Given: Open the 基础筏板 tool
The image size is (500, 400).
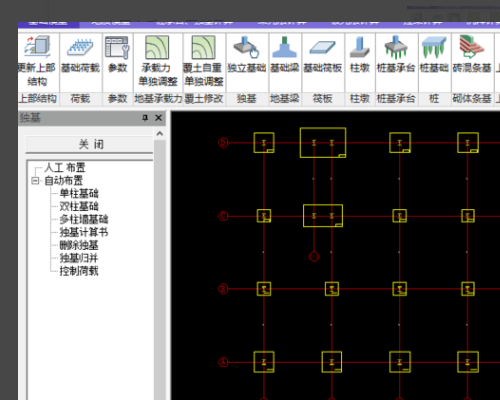Looking at the screenshot, I should (322, 47).
